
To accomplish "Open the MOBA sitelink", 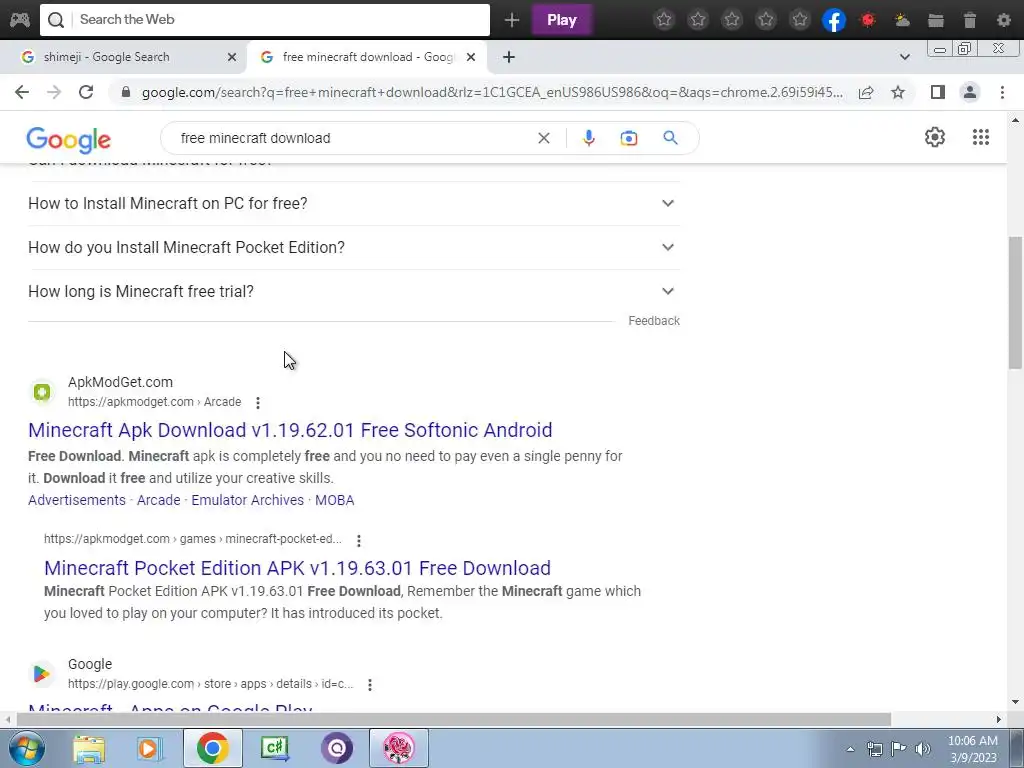I will click(334, 500).
